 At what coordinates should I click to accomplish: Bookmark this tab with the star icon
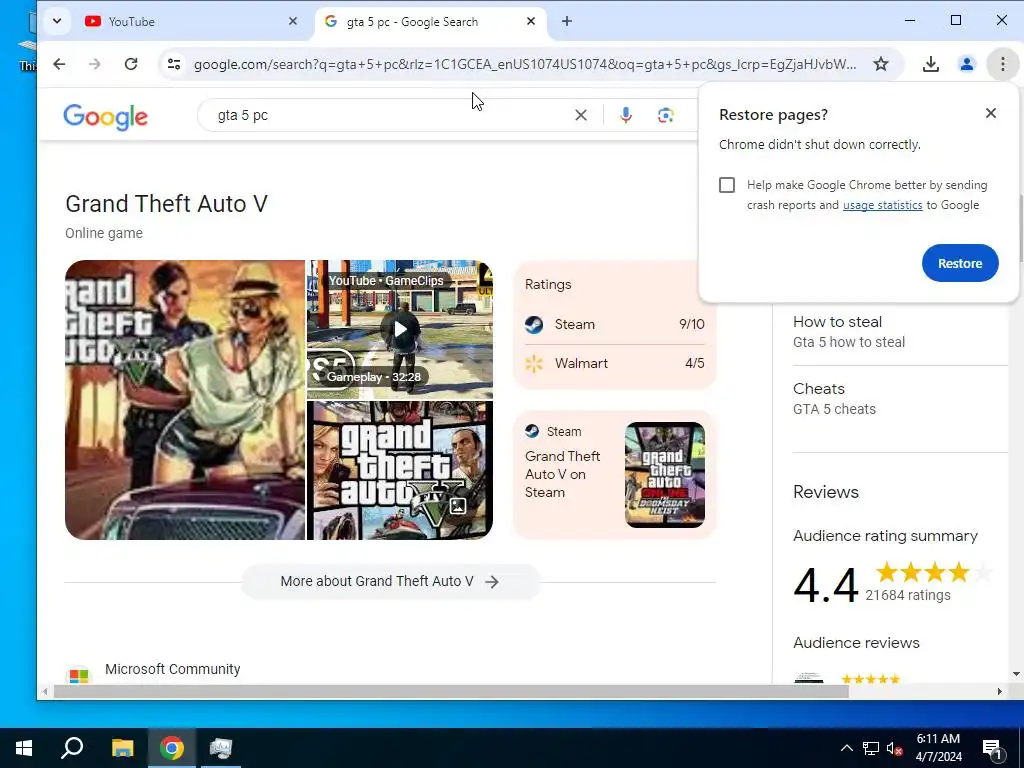point(881,64)
